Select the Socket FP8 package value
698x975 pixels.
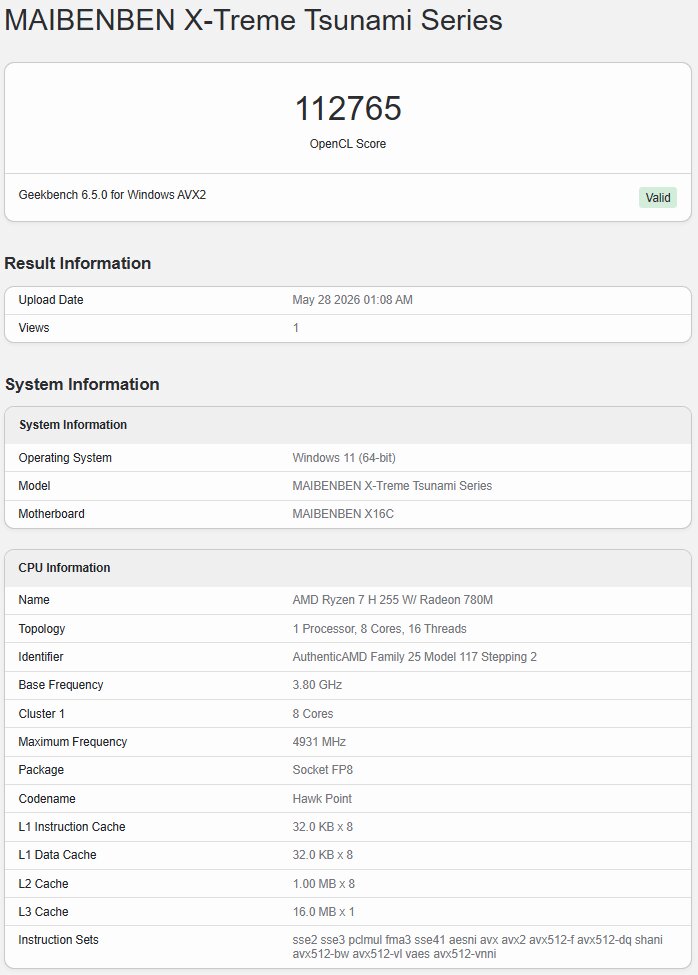coord(323,770)
